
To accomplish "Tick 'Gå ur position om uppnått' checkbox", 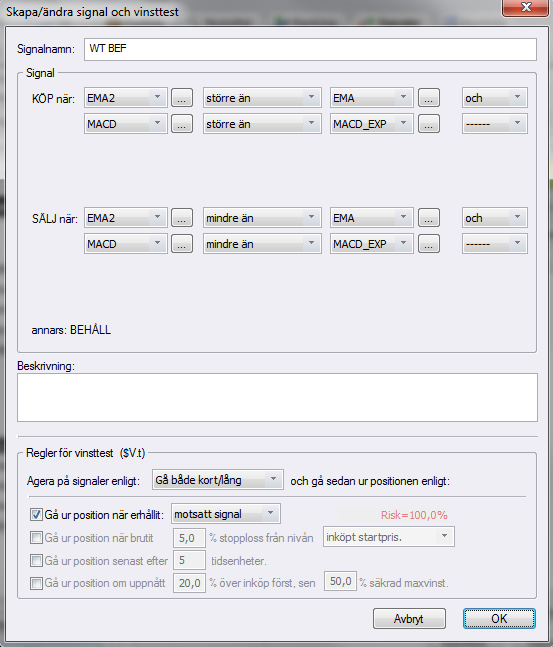I will pyautogui.click(x=36, y=583).
